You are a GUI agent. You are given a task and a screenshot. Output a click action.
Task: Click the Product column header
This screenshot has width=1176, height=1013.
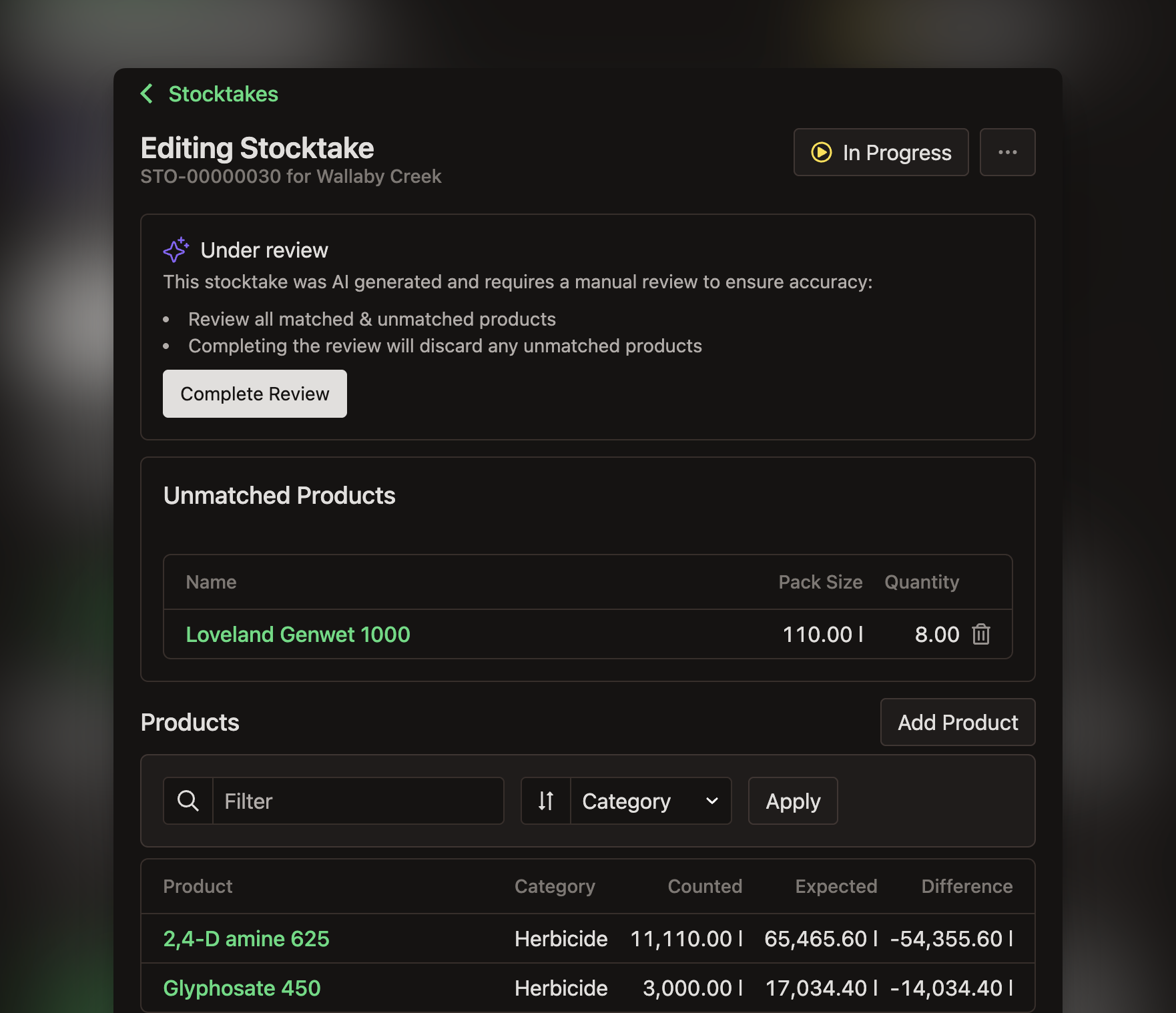click(198, 886)
